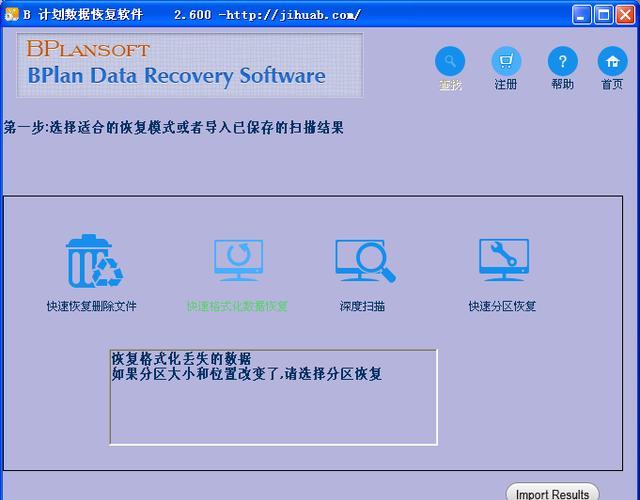Click the magnifier search icon in header

click(450, 62)
